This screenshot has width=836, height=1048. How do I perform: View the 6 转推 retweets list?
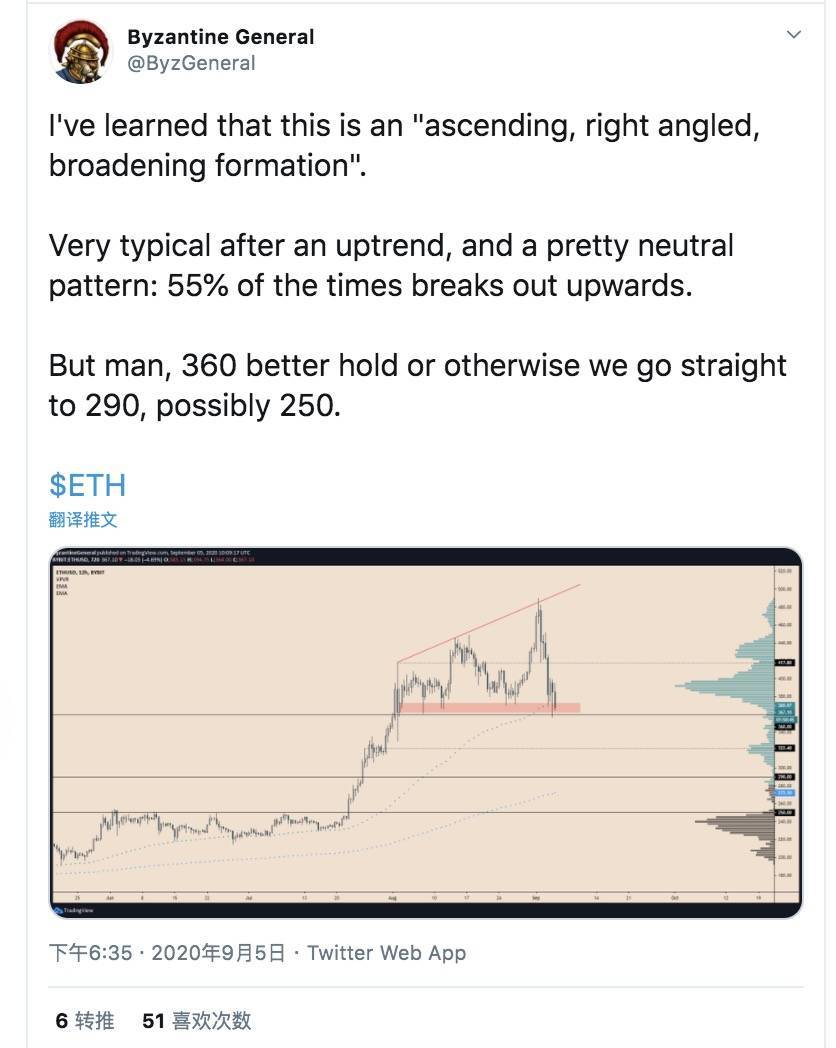click(85, 1021)
